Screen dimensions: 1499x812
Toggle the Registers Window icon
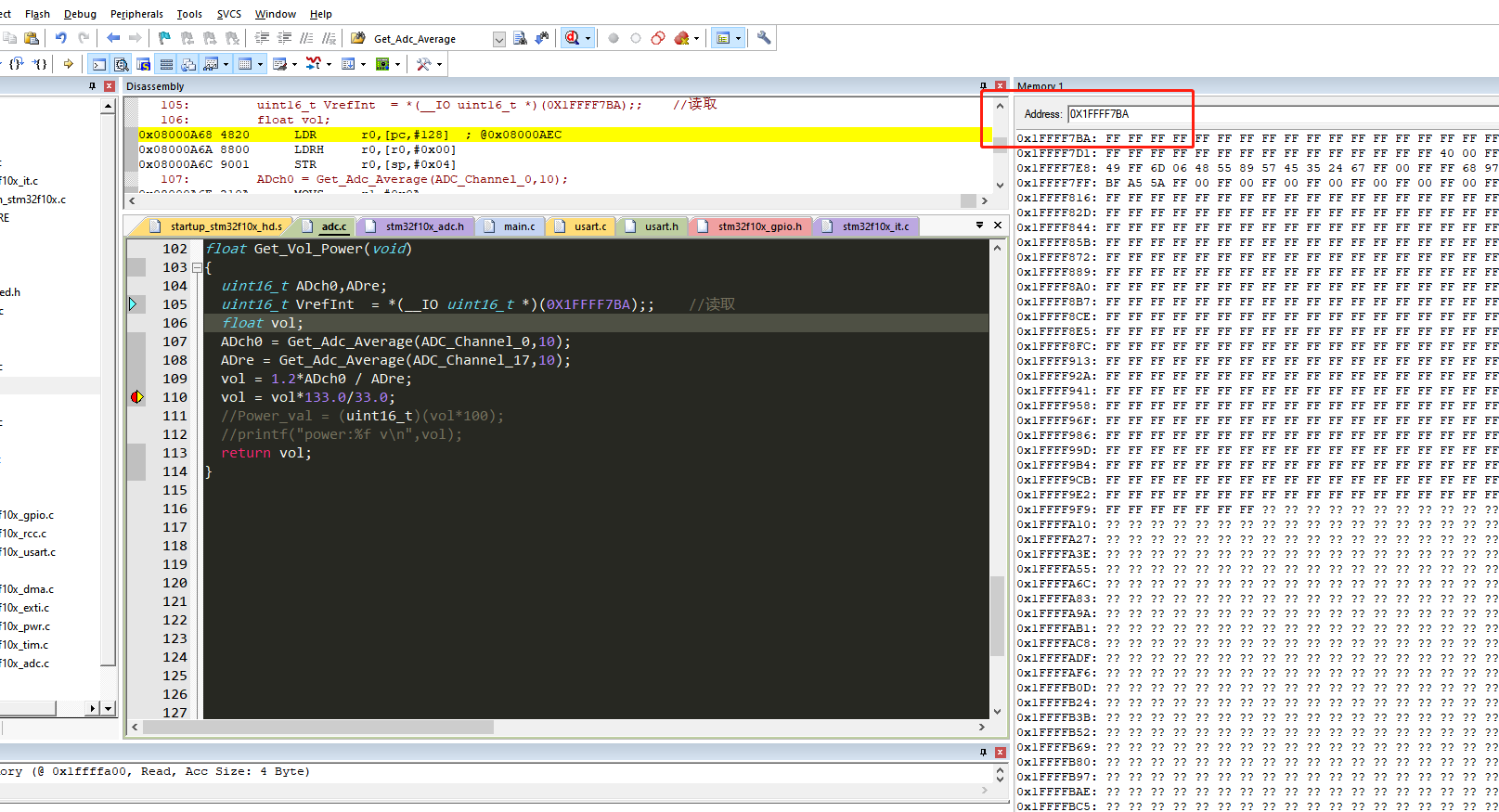(166, 64)
